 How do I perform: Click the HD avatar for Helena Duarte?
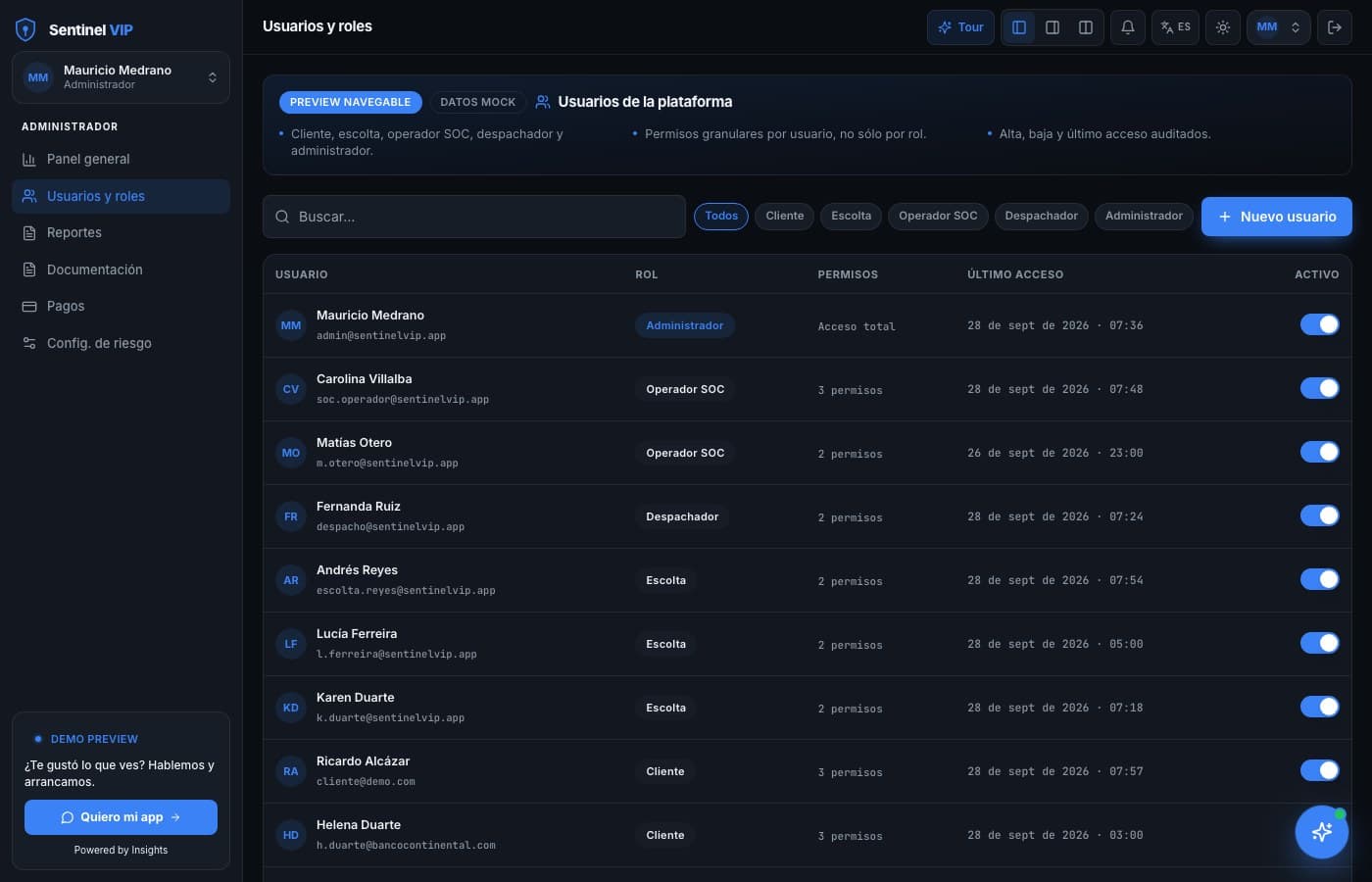[x=291, y=835]
